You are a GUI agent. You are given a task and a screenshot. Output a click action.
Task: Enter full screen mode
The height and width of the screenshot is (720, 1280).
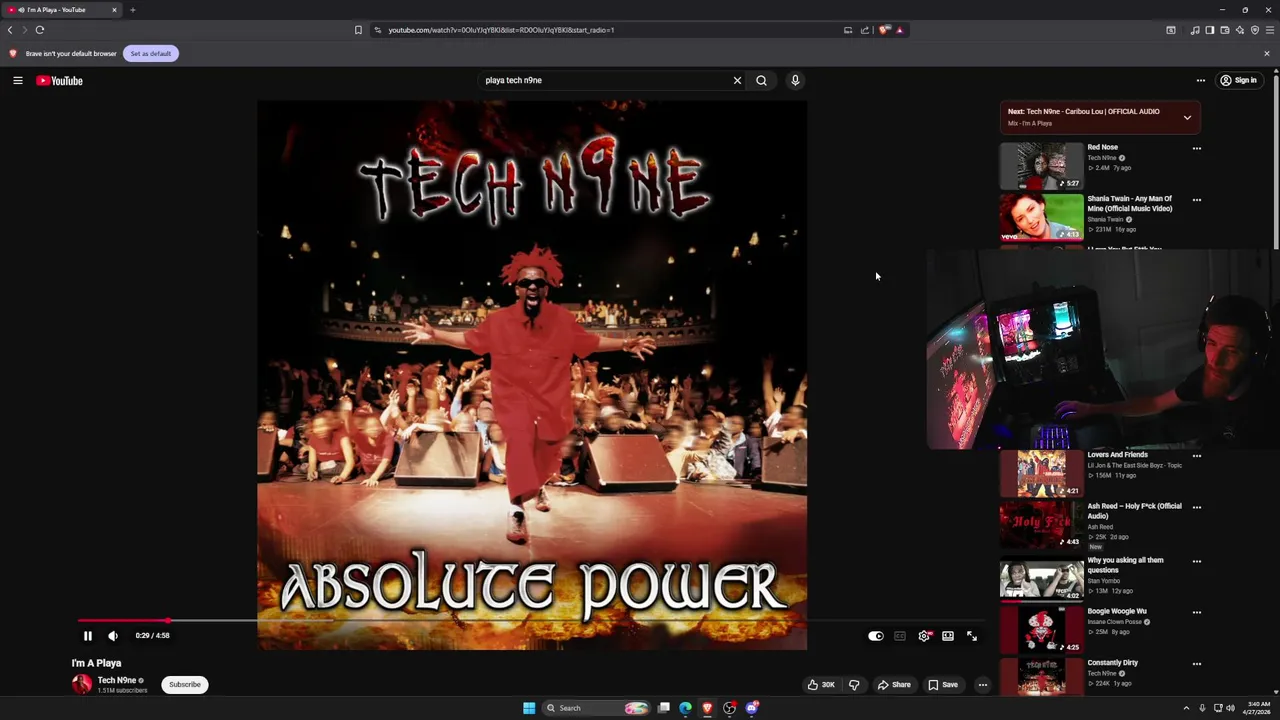click(972, 636)
